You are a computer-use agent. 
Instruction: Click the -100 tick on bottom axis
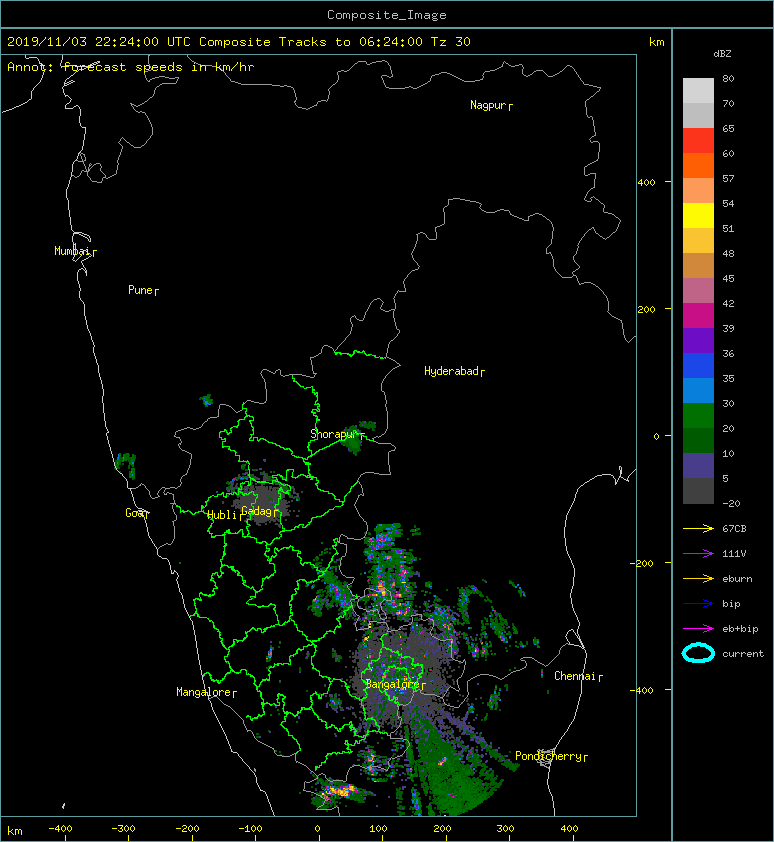[x=250, y=829]
